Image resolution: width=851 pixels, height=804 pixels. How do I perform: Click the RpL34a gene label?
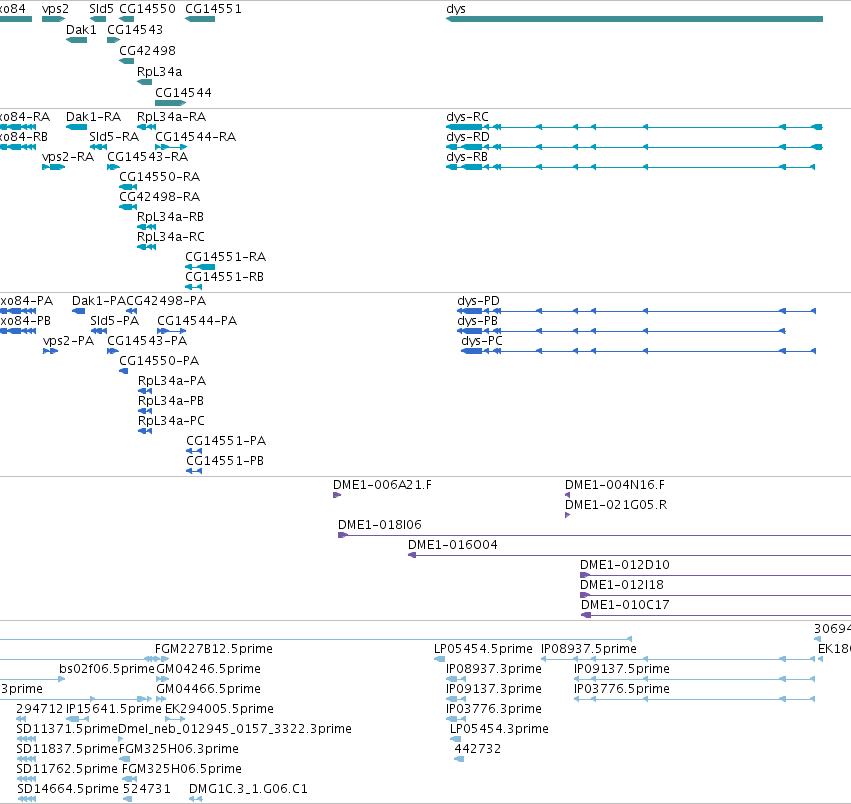[160, 72]
